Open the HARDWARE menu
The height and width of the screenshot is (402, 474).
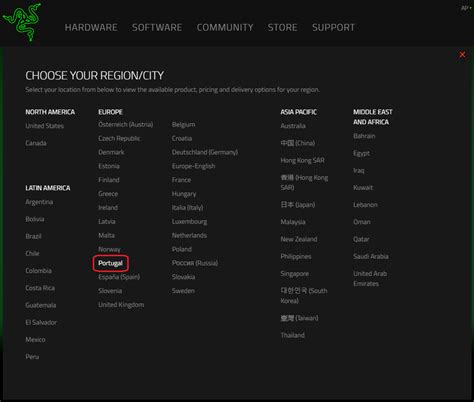click(x=91, y=27)
